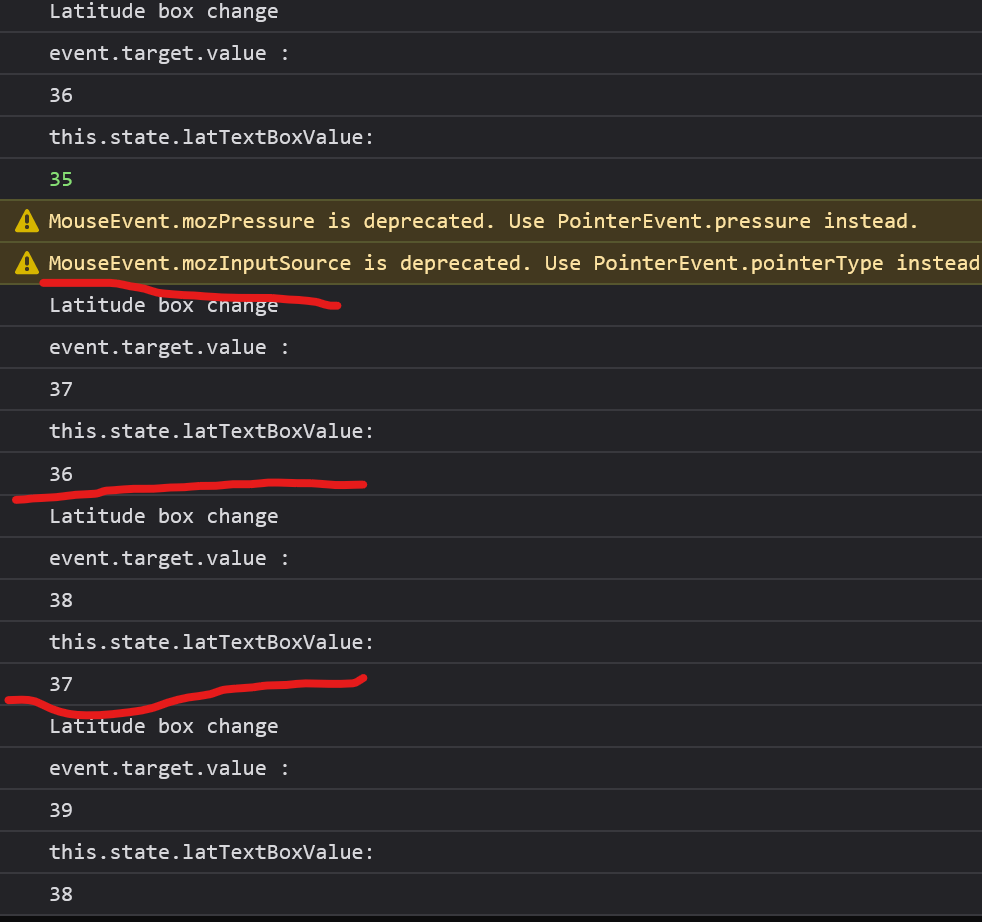
Task: Click the "event.target.value :" line directly above 36
Action: pos(169,53)
